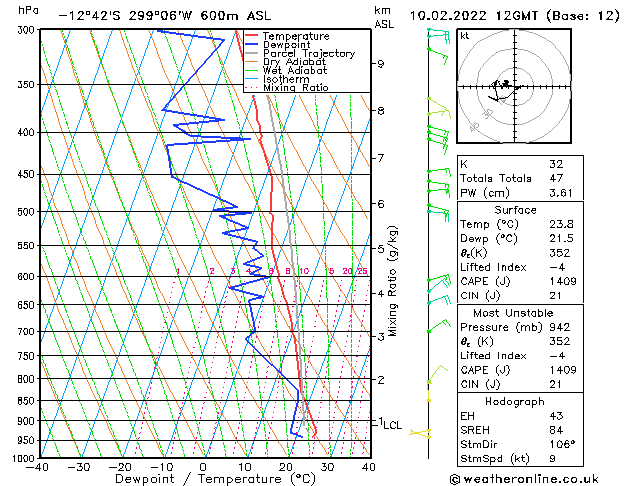Screen dimensions: 629x486
Task: Click the "Parcel Trajectory" legend entry
Action: [309, 53]
